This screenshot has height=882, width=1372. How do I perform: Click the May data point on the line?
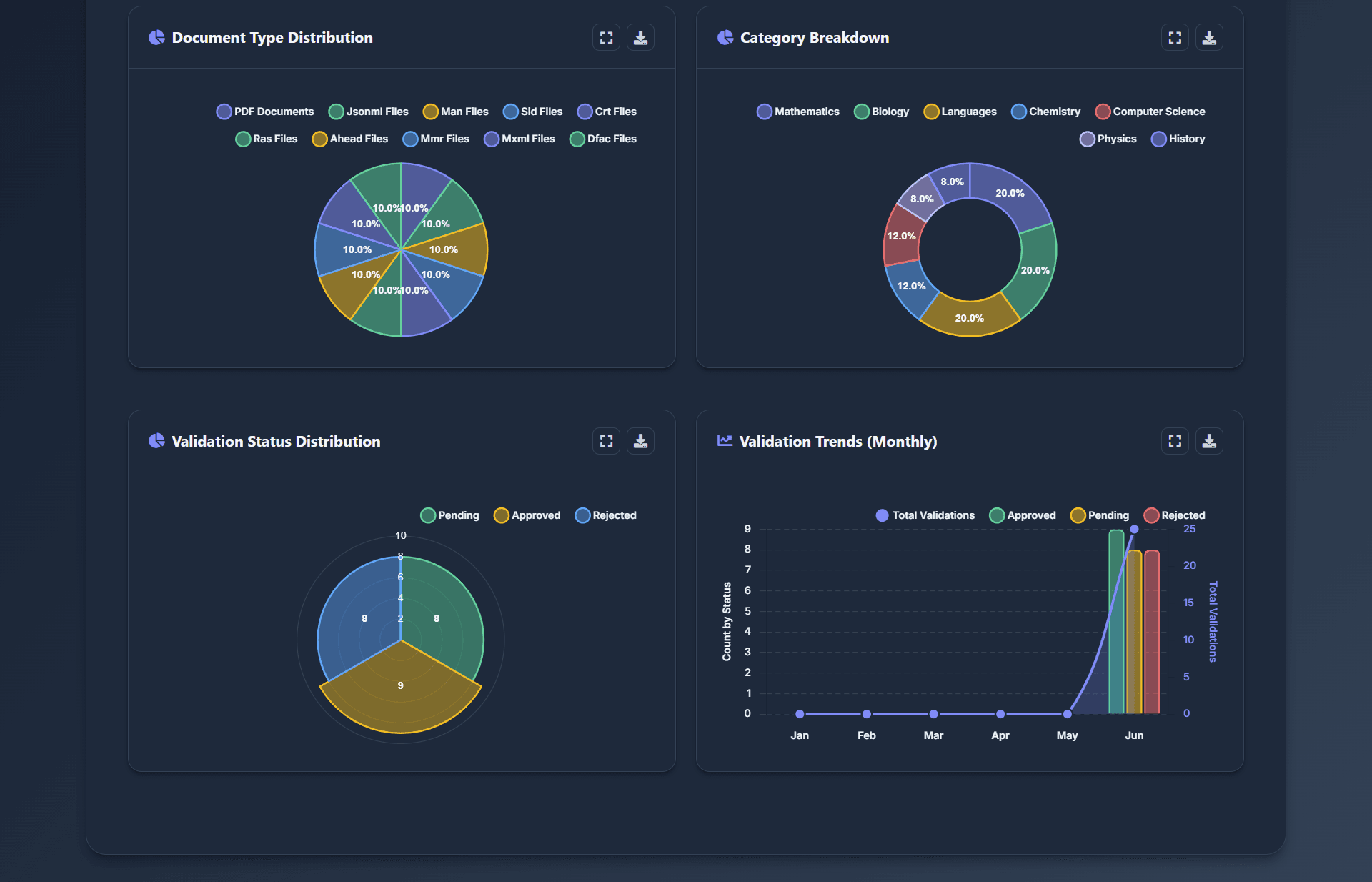[1068, 714]
